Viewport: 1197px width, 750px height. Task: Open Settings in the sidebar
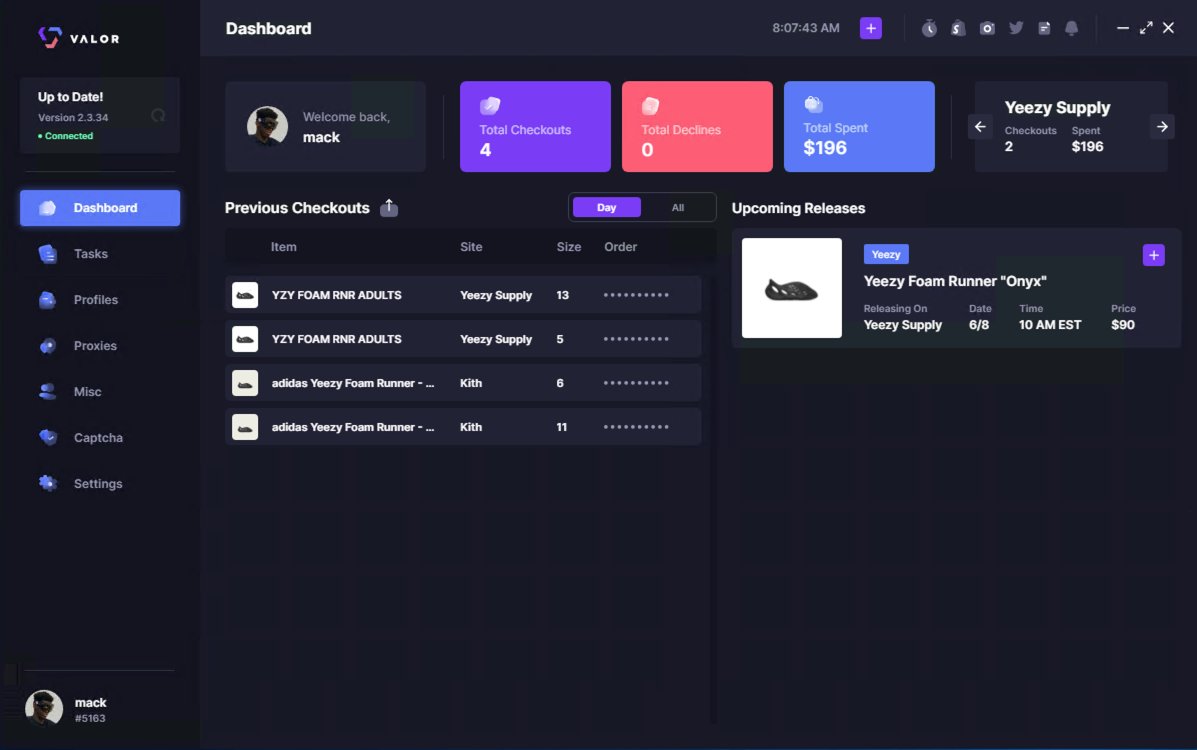pos(100,483)
